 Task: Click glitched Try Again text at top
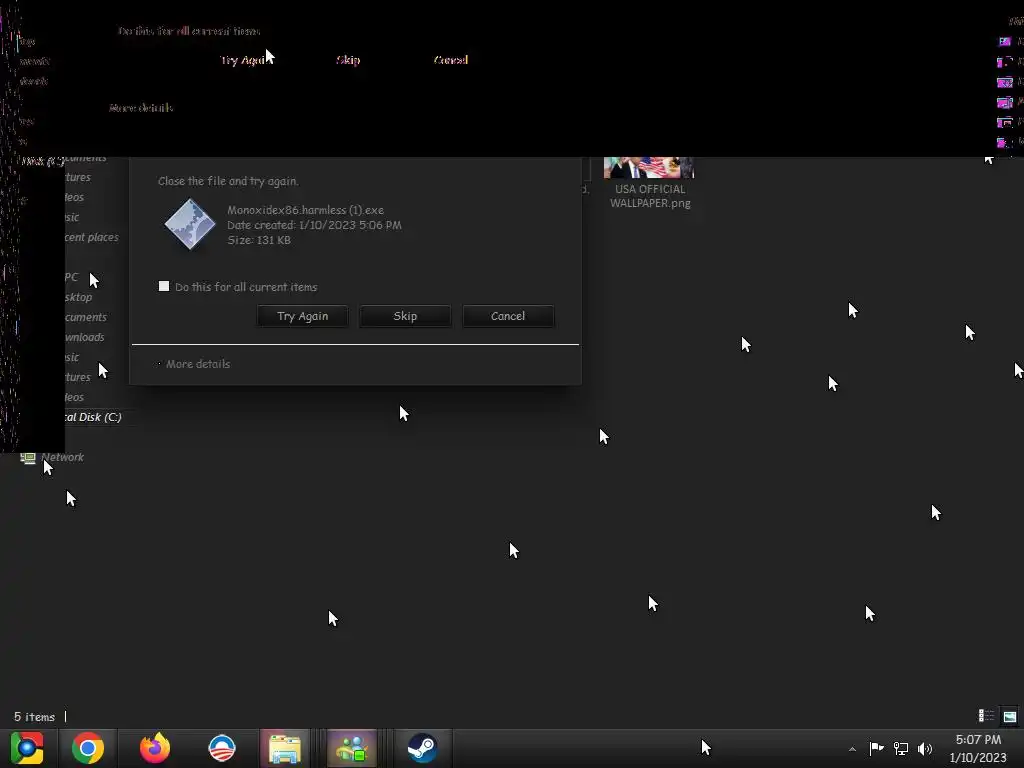pos(244,60)
